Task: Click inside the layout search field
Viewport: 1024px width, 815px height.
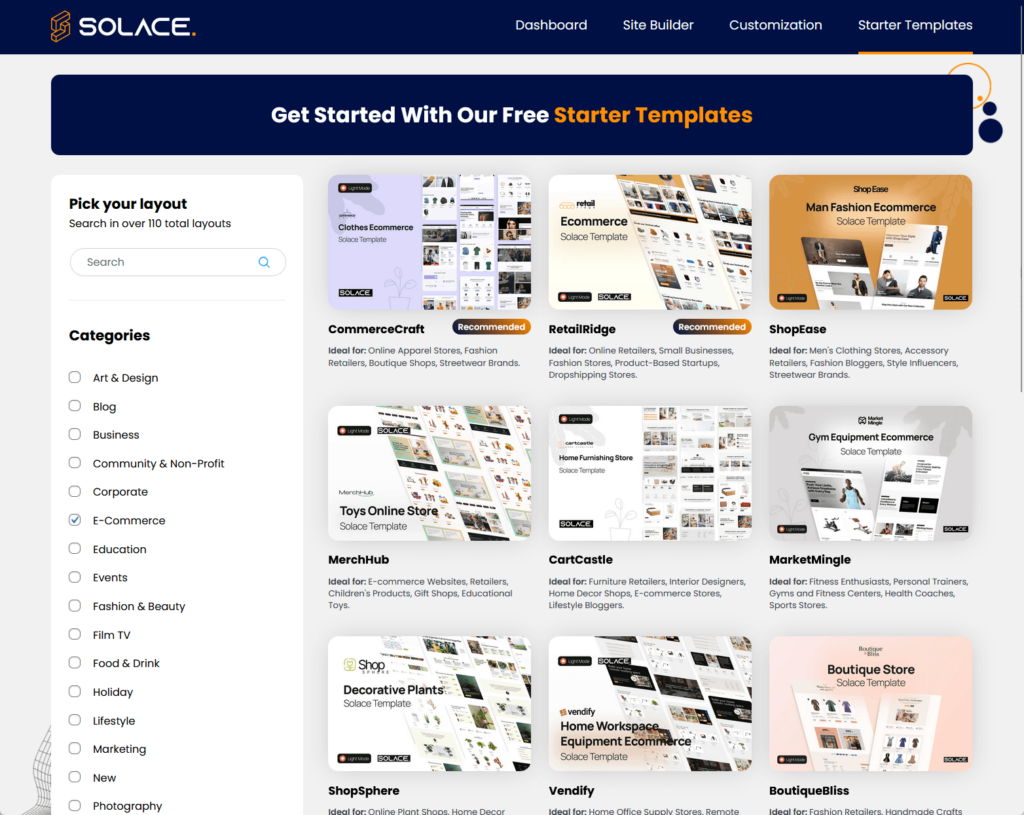Action: [160, 261]
